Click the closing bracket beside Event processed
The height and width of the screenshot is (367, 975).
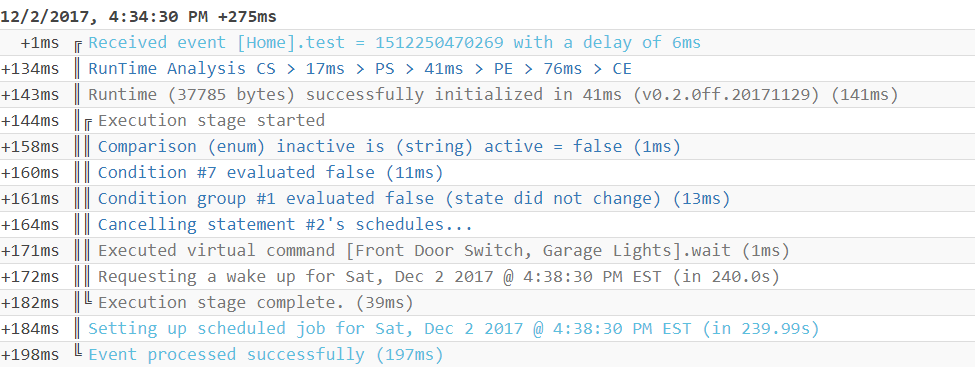[x=78, y=353]
